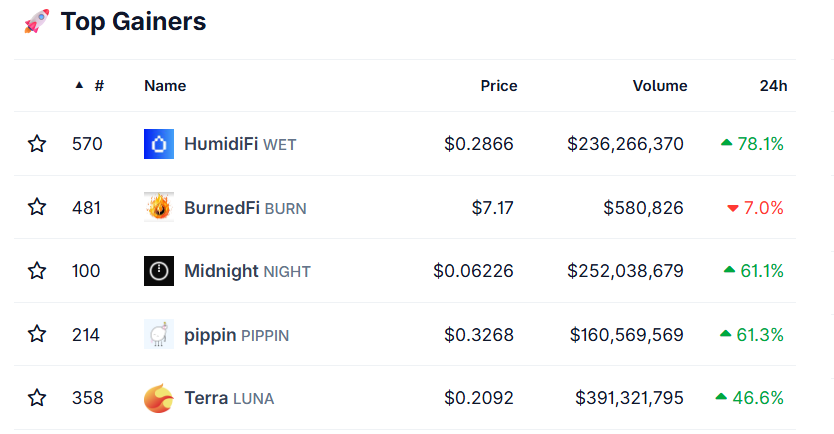
Task: Click the BurnedFi flame logo icon
Action: (x=159, y=208)
